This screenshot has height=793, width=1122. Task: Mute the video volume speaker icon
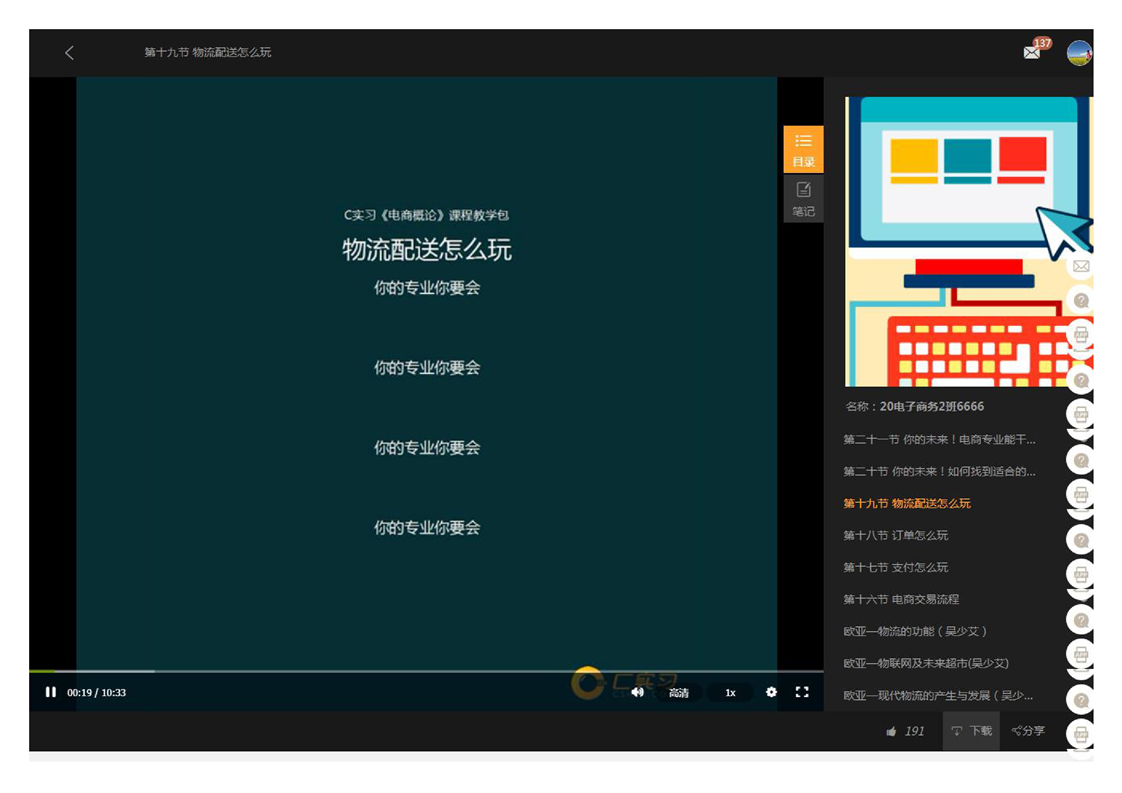click(638, 692)
